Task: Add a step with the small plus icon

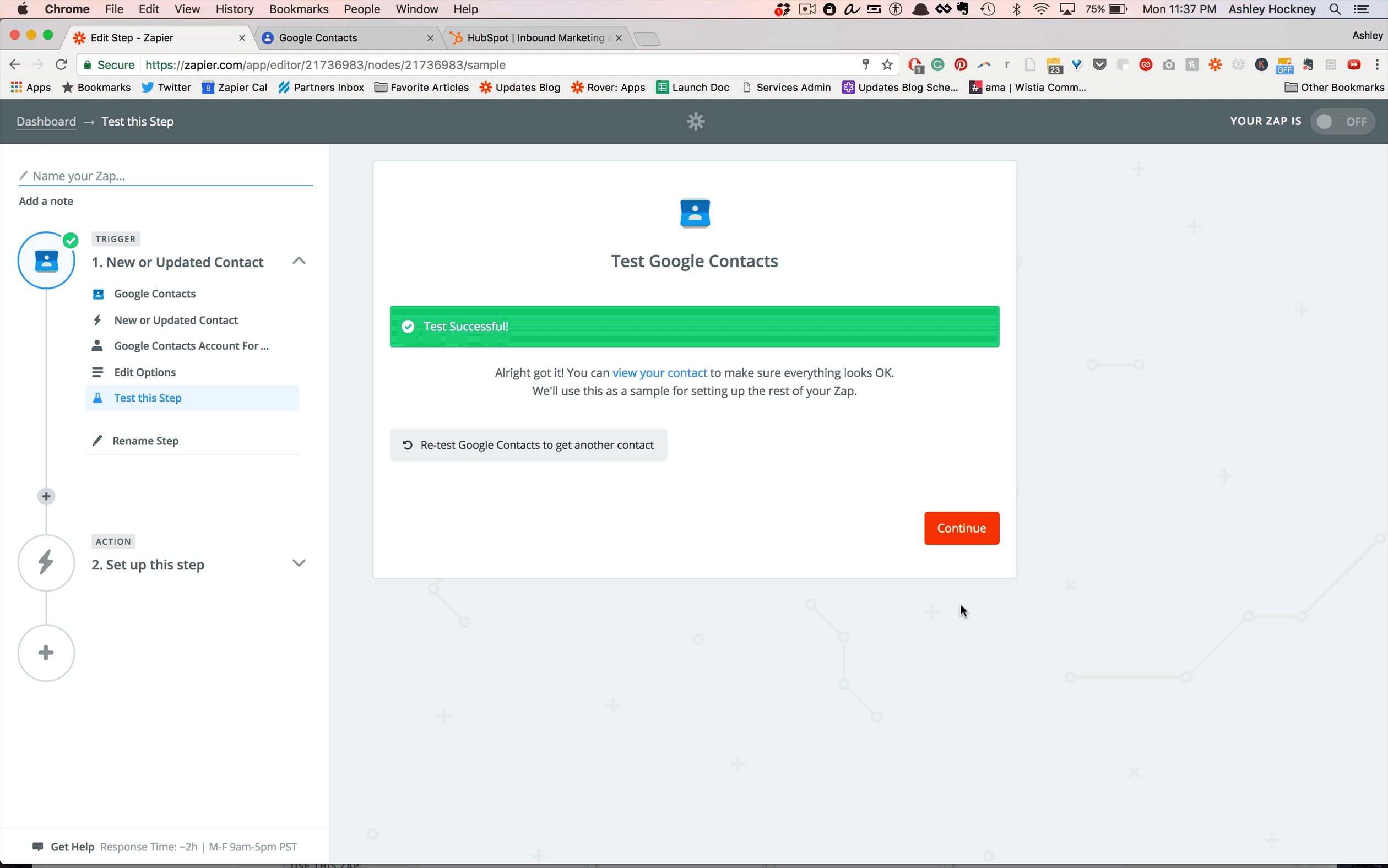Action: click(46, 497)
